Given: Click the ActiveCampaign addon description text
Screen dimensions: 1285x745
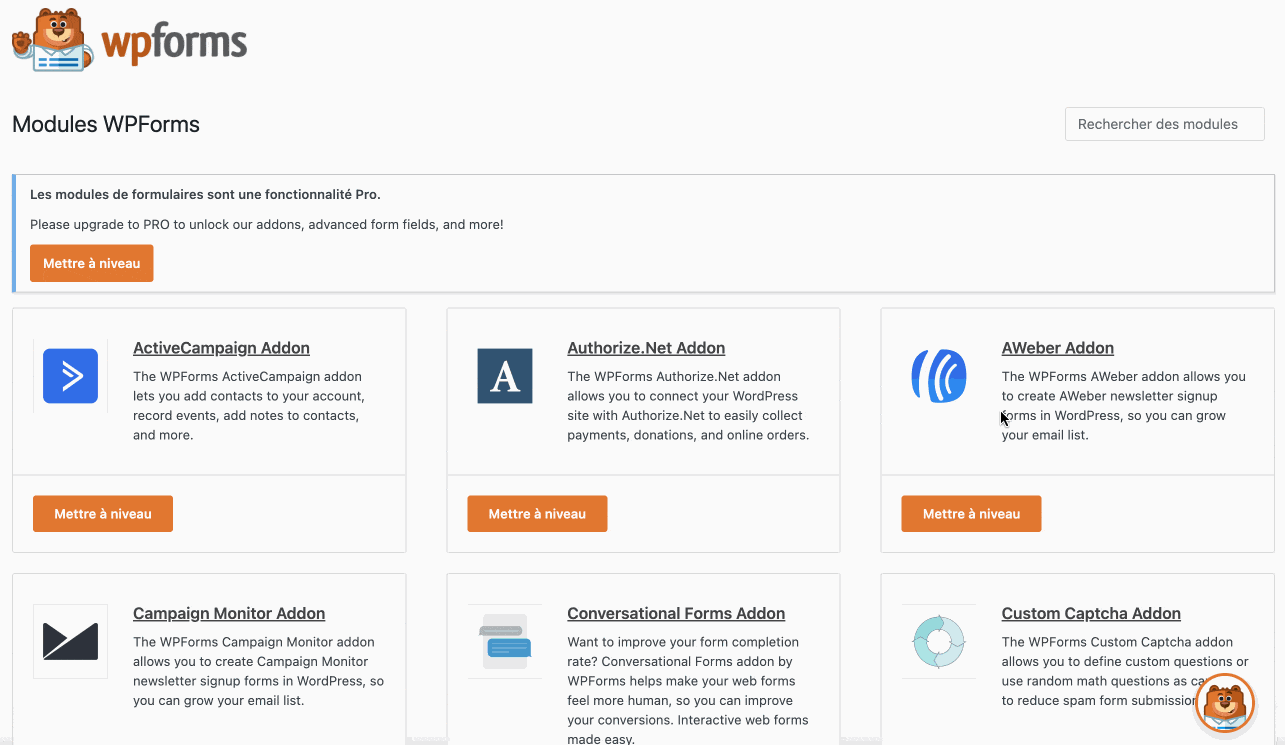Looking at the screenshot, I should pos(250,406).
